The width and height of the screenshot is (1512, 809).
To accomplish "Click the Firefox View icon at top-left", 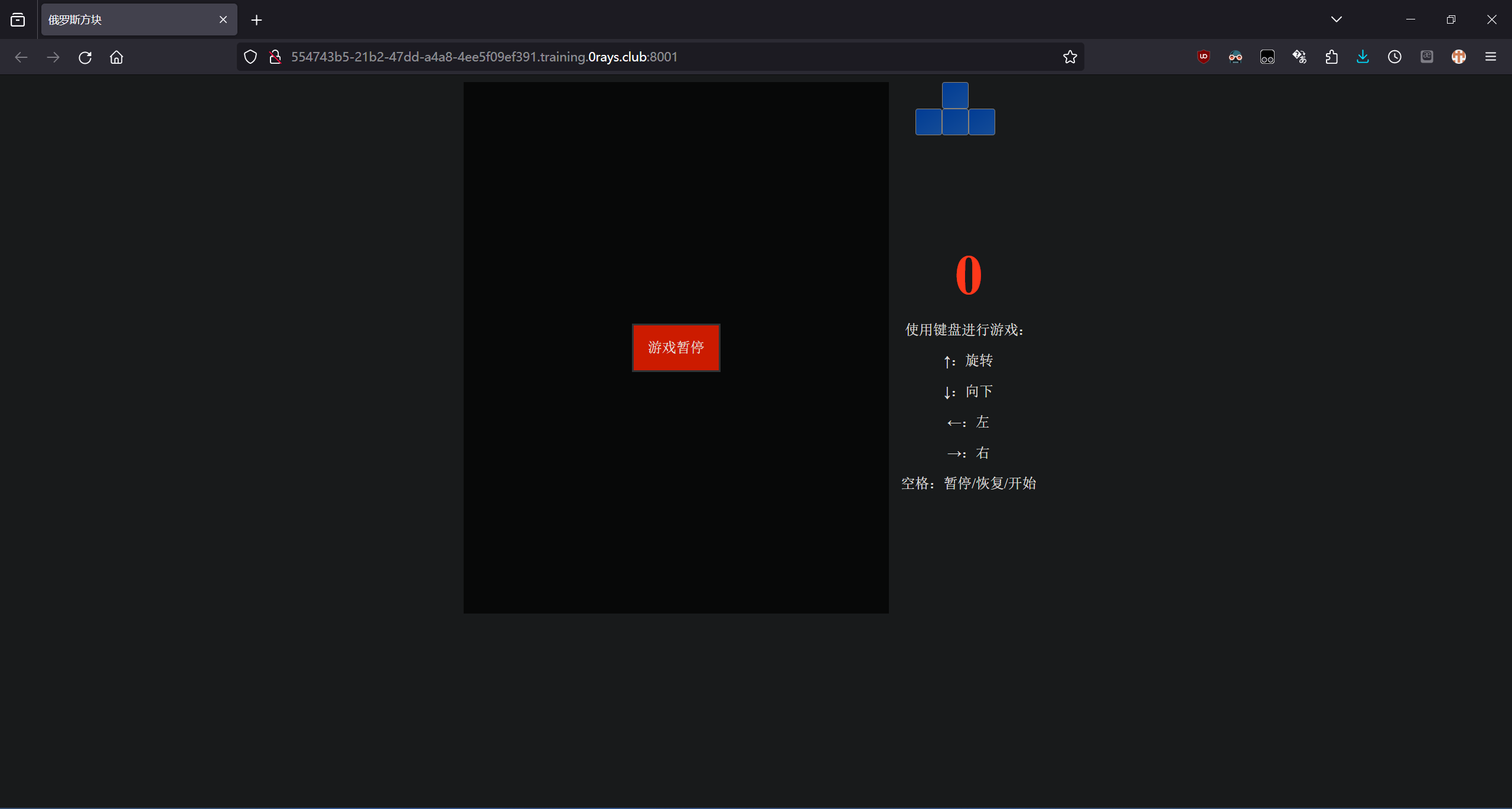I will 18,19.
